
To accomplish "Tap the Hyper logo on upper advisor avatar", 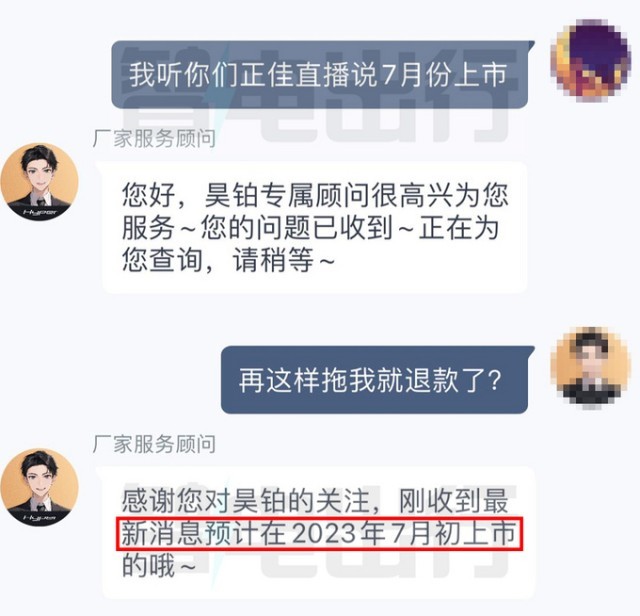I will (x=40, y=212).
